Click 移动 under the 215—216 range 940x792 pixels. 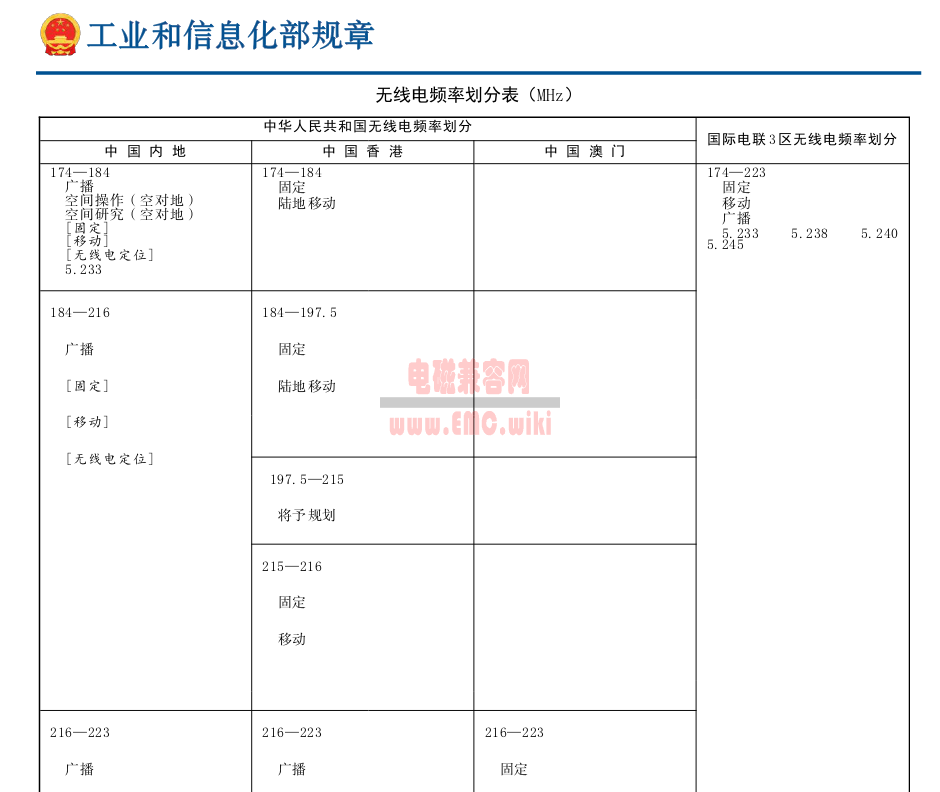[x=292, y=640]
